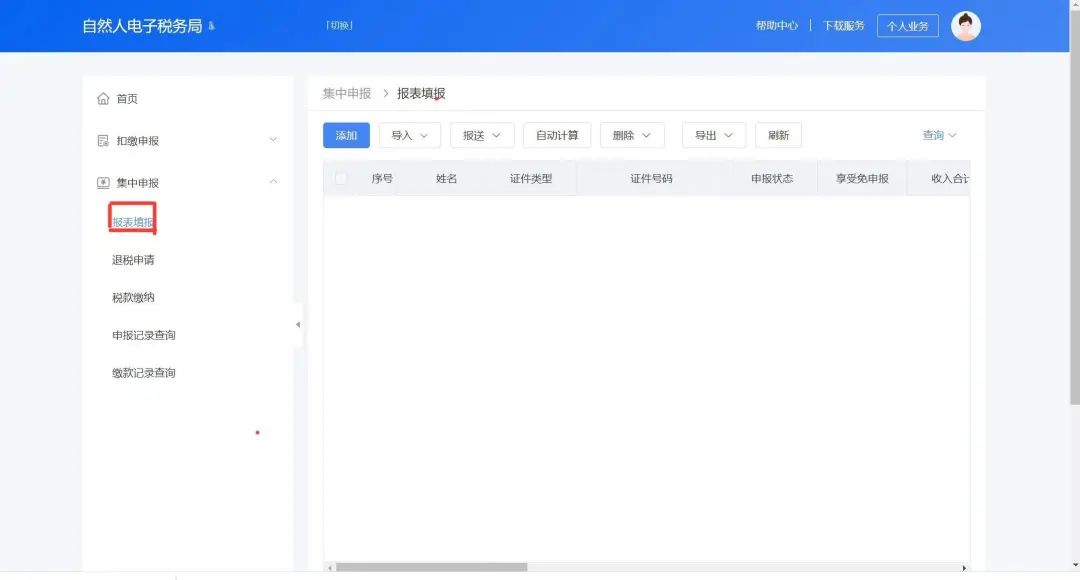Click the 集中申报 sidebar icon
This screenshot has height=580, width=1080.
[x=103, y=183]
